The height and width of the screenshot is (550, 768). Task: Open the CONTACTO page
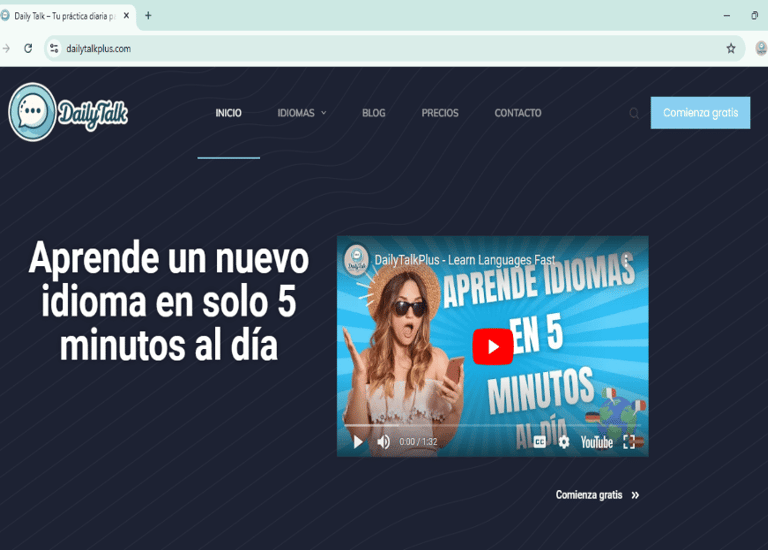click(x=518, y=113)
